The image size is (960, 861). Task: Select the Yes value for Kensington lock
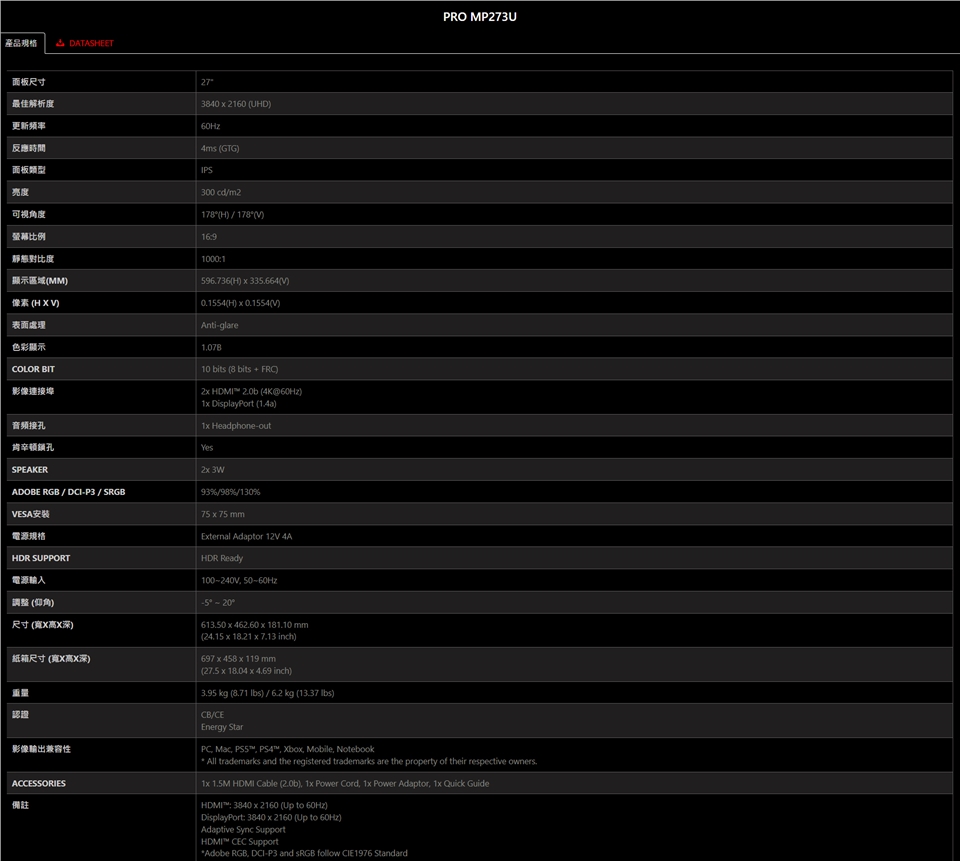pyautogui.click(x=207, y=448)
